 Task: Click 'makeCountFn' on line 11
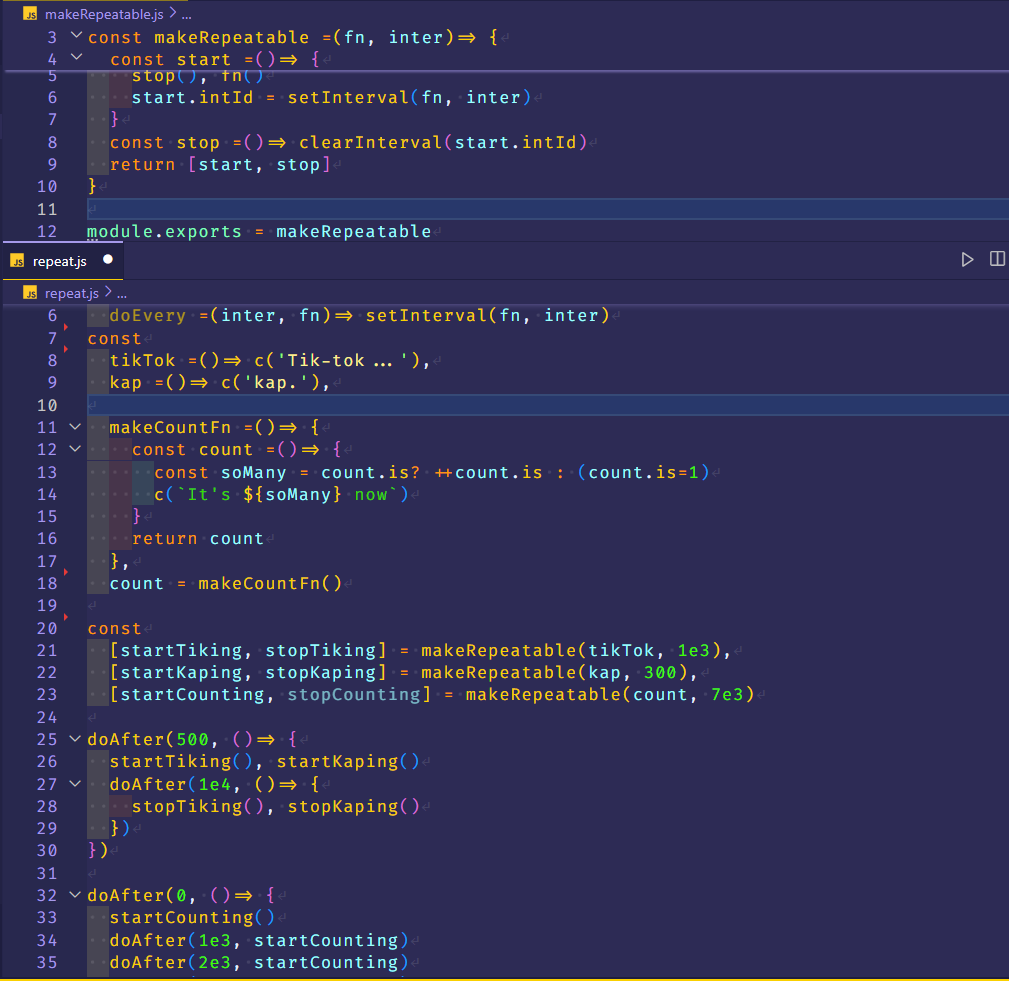tap(170, 427)
